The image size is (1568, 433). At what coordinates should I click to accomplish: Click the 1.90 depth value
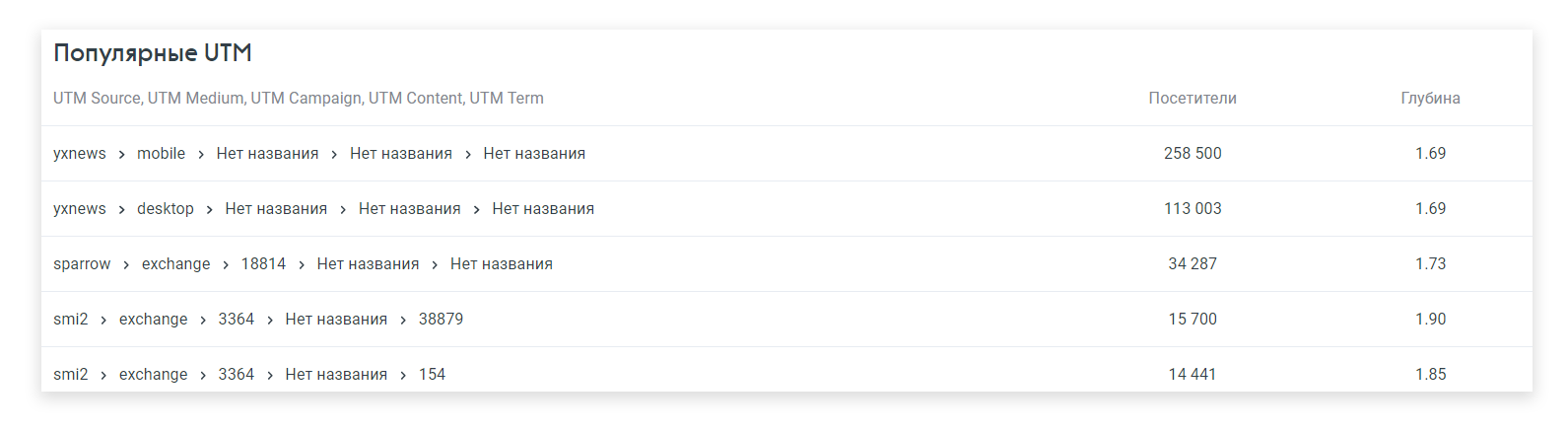(x=1430, y=320)
